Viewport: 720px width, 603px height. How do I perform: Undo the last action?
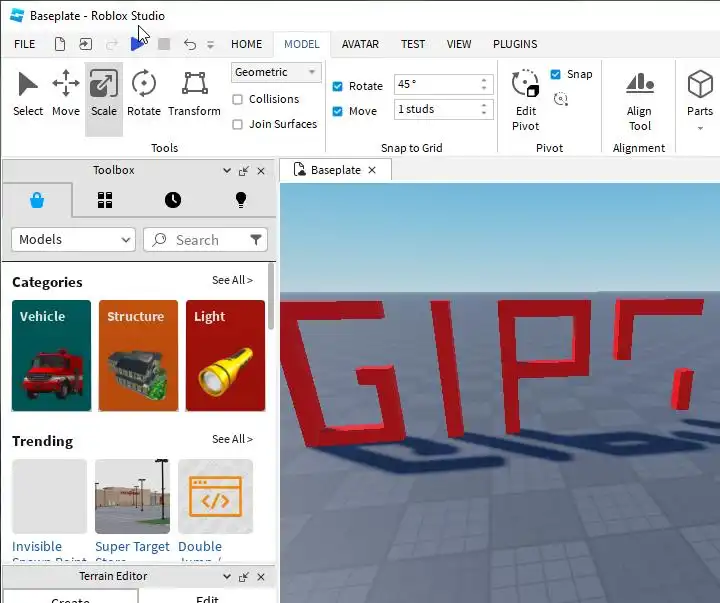[190, 44]
